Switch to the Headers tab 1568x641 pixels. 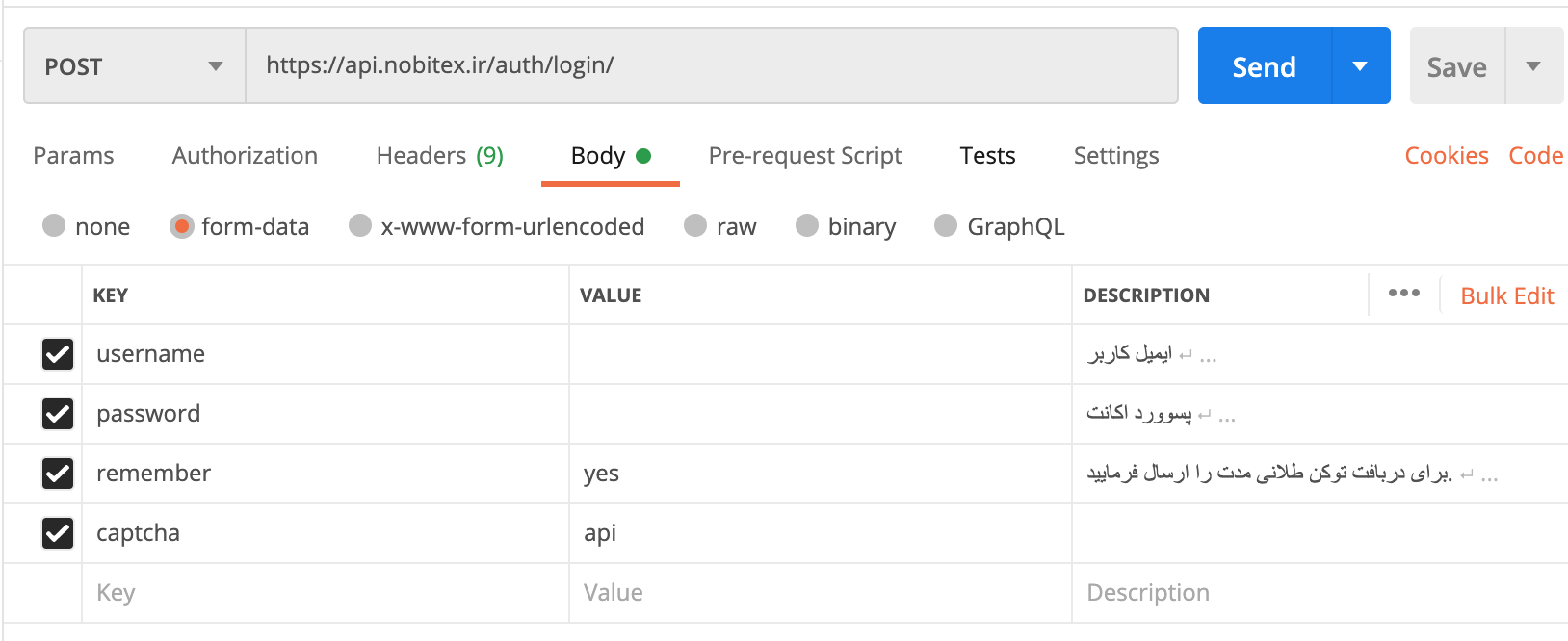(439, 156)
